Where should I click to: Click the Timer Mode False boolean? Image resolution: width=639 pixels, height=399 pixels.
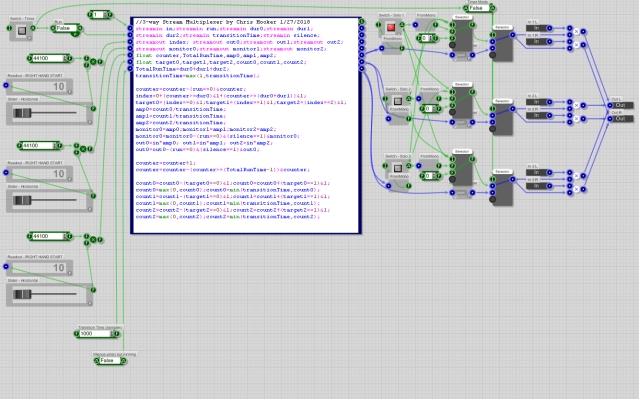click(479, 8)
